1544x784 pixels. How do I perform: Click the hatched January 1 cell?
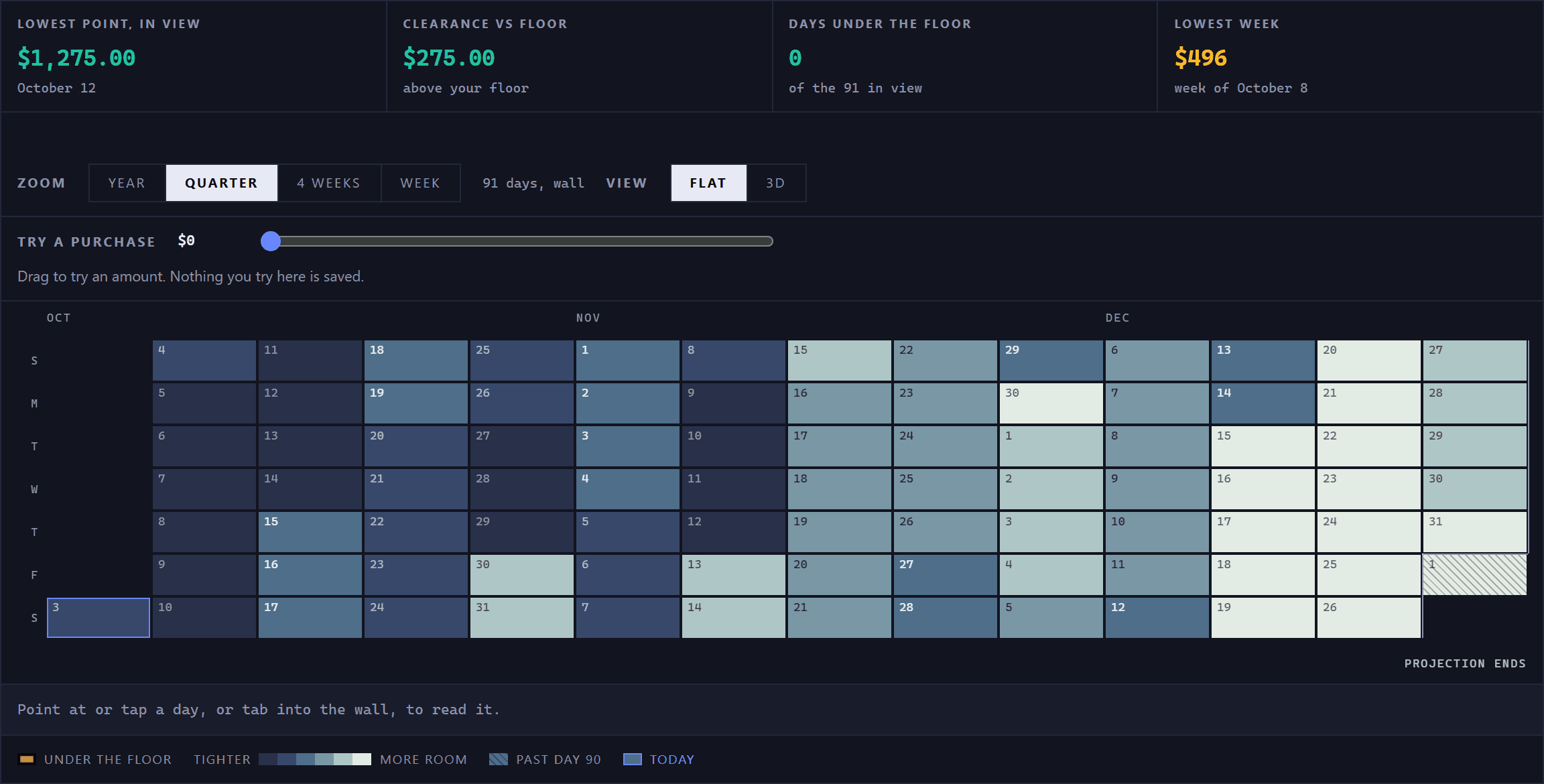(x=1475, y=575)
